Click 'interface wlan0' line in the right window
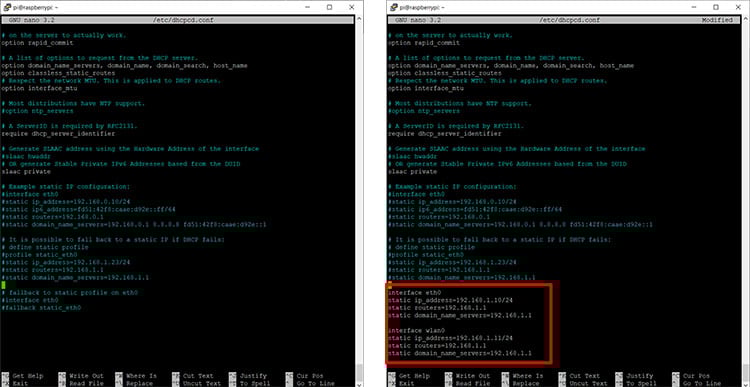Screen dimensions: 750x387 point(416,331)
